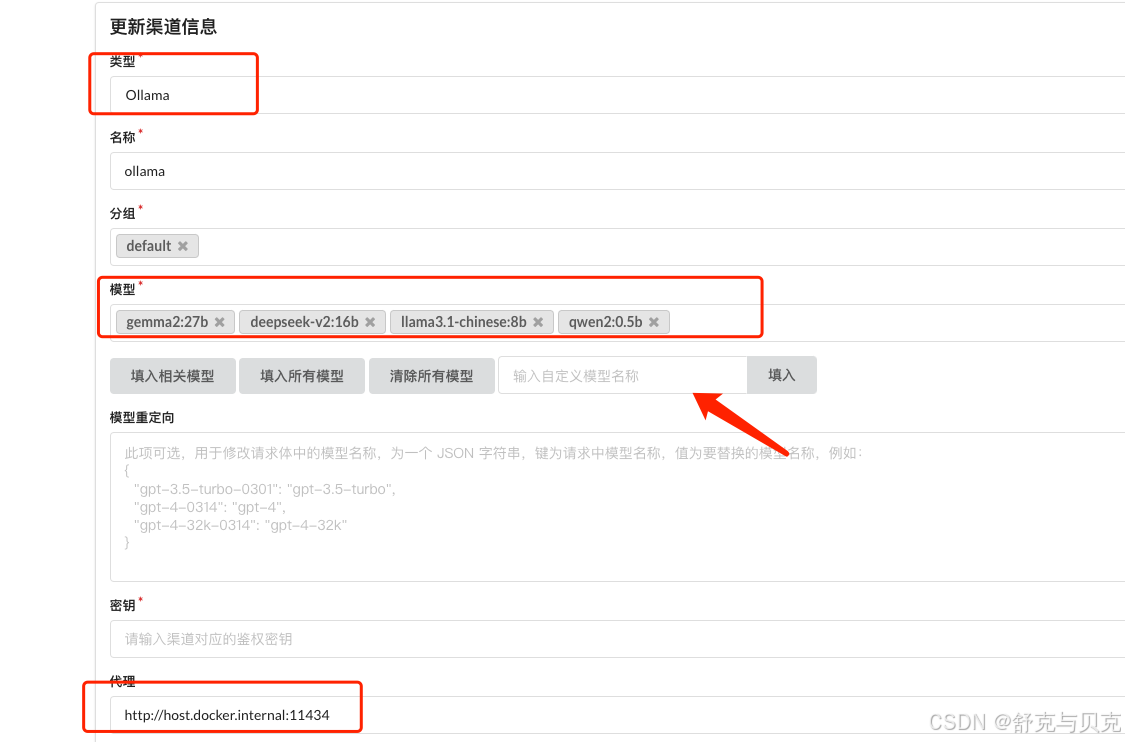
Task: Open the 模型 model selector field
Action: 617,323
